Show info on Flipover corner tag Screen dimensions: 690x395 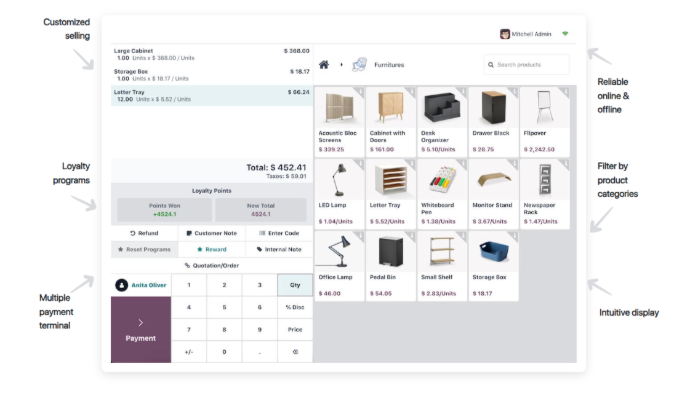point(564,91)
